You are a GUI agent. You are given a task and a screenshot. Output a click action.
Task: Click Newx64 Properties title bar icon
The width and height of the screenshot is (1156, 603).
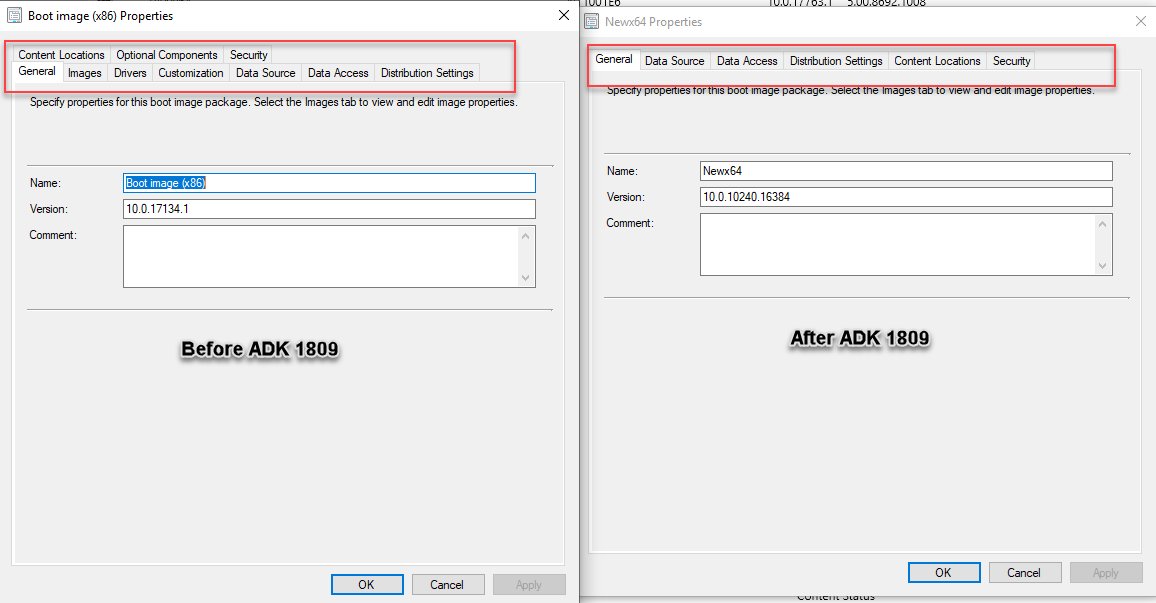591,21
